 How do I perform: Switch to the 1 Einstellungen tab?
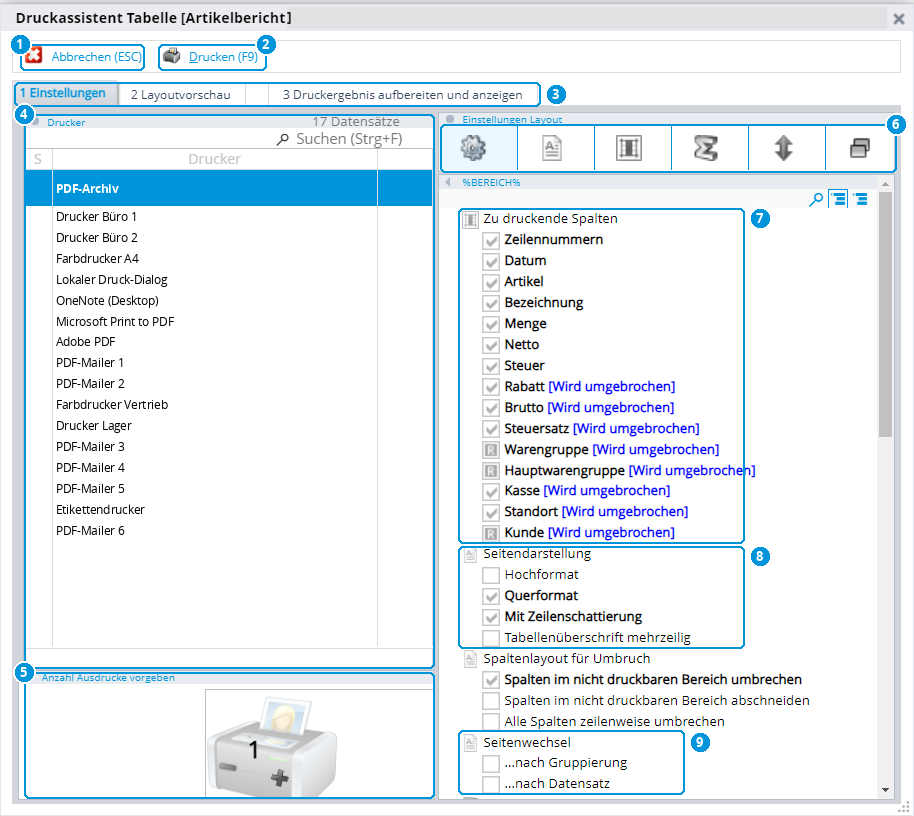(66, 93)
